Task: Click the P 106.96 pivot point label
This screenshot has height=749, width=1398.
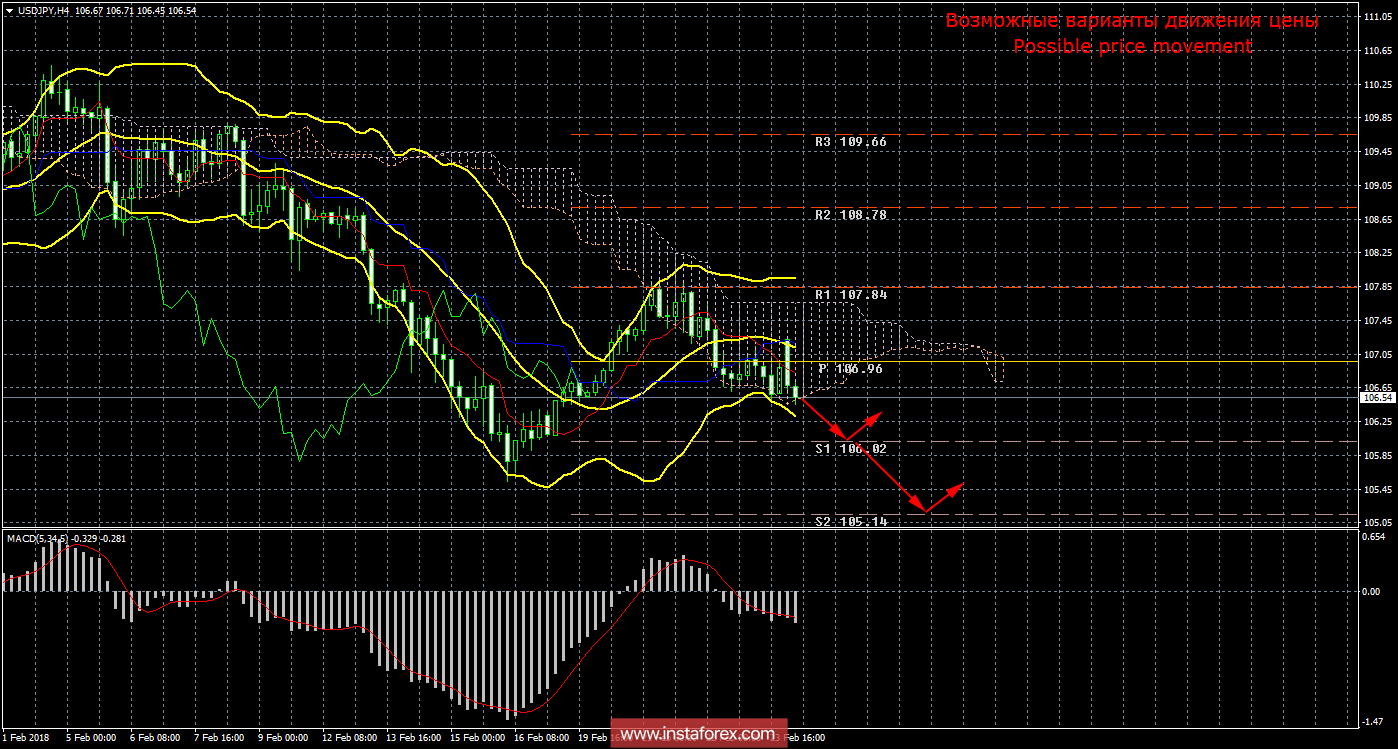Action: tap(851, 369)
